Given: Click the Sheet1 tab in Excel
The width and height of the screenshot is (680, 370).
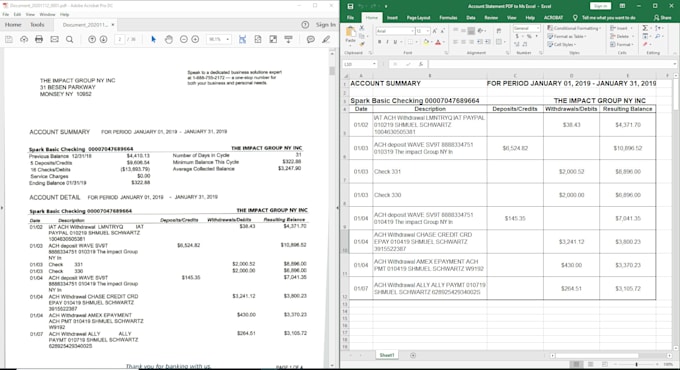Looking at the screenshot, I should tap(387, 355).
